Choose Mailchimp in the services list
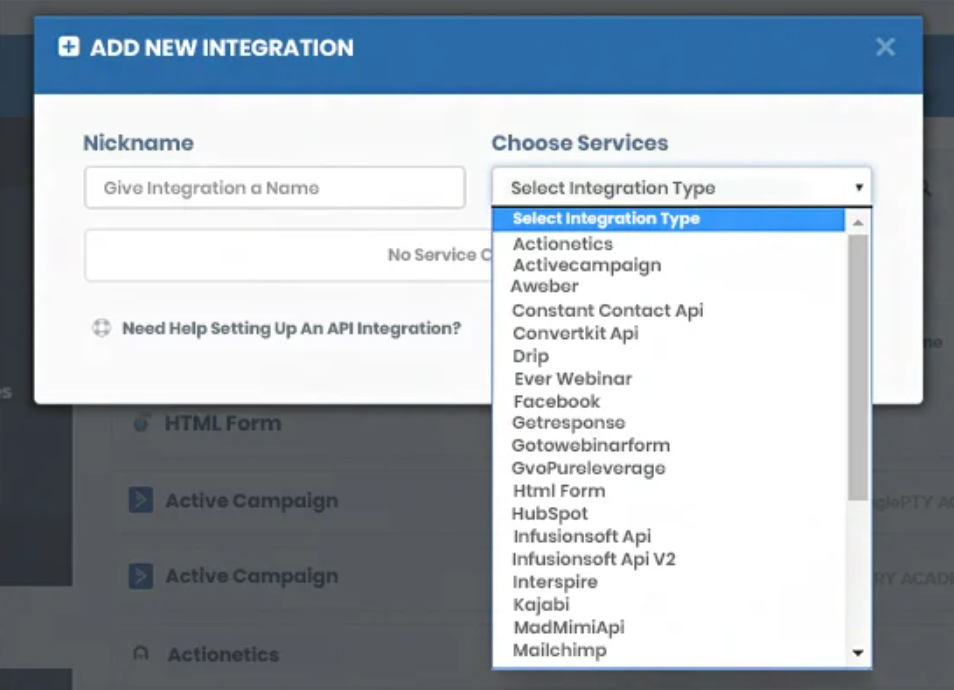This screenshot has height=690, width=954. point(560,650)
